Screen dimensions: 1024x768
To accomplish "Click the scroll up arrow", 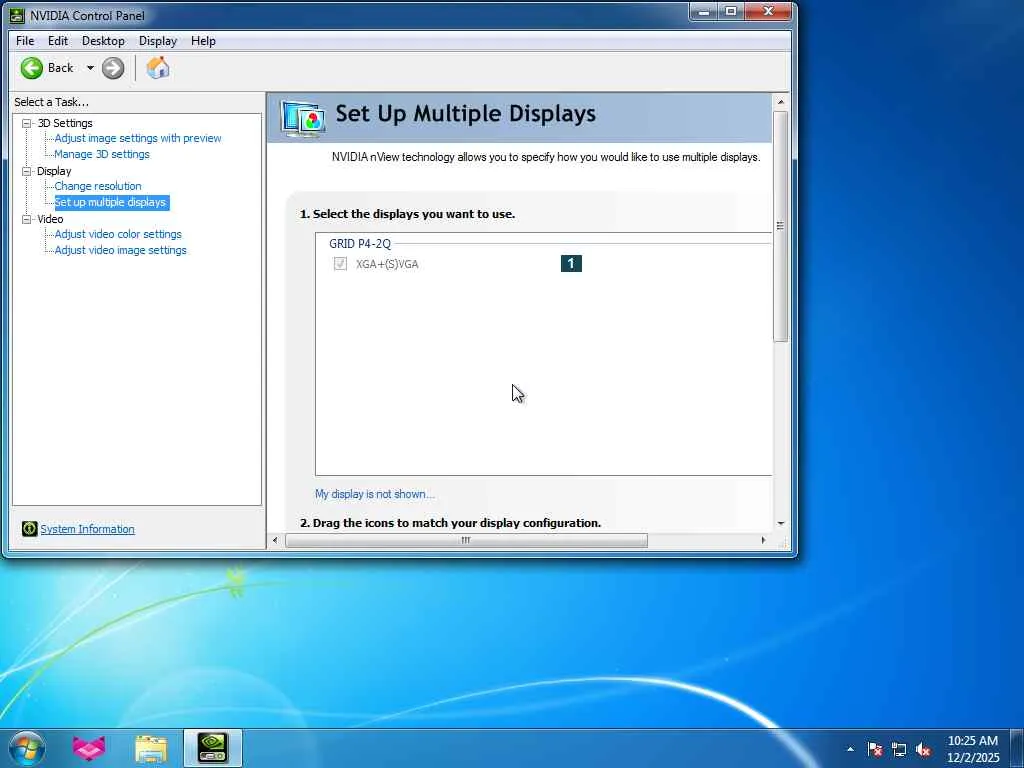I will point(780,102).
